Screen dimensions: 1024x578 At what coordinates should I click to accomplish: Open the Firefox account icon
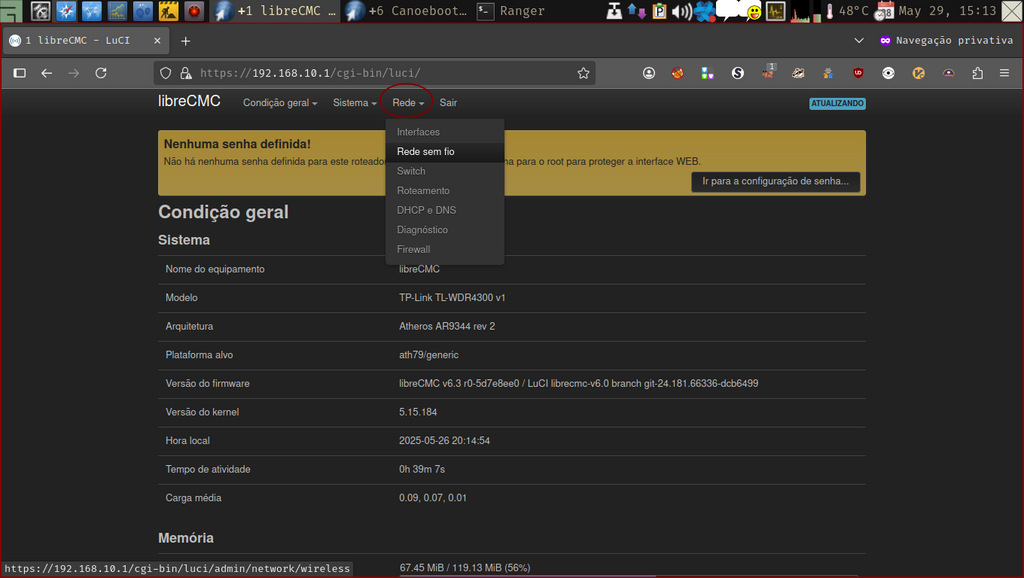648,72
